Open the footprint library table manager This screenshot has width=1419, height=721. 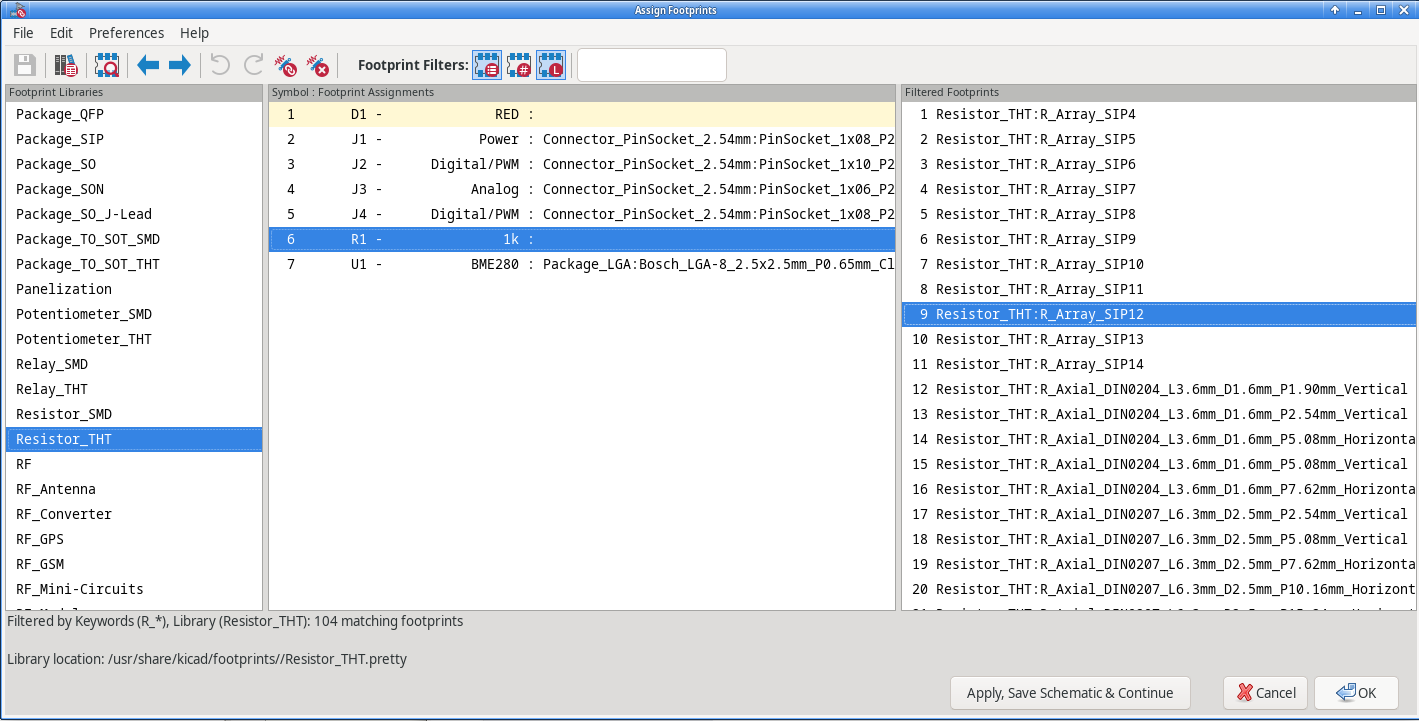click(x=66, y=66)
